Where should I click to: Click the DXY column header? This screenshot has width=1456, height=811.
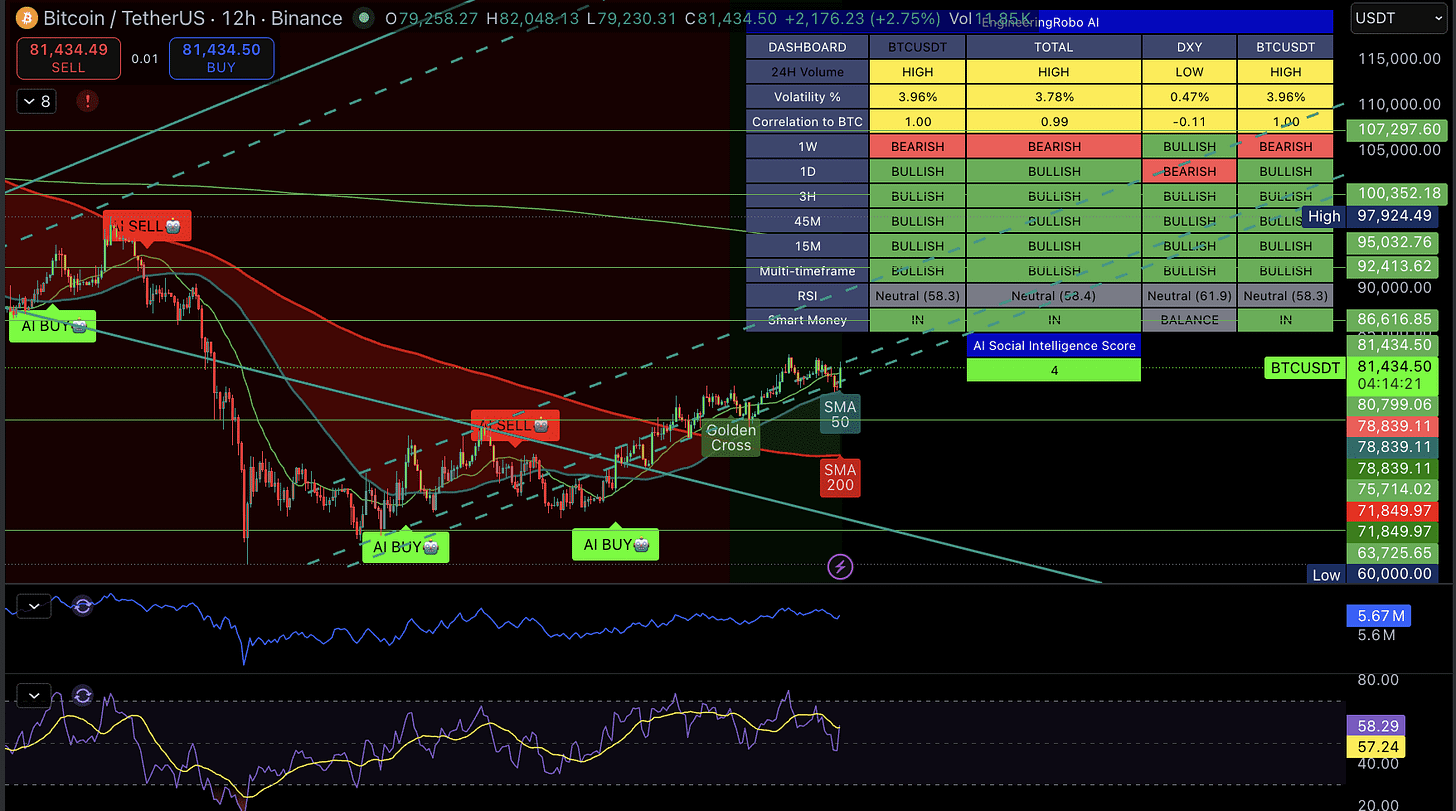coord(1189,47)
